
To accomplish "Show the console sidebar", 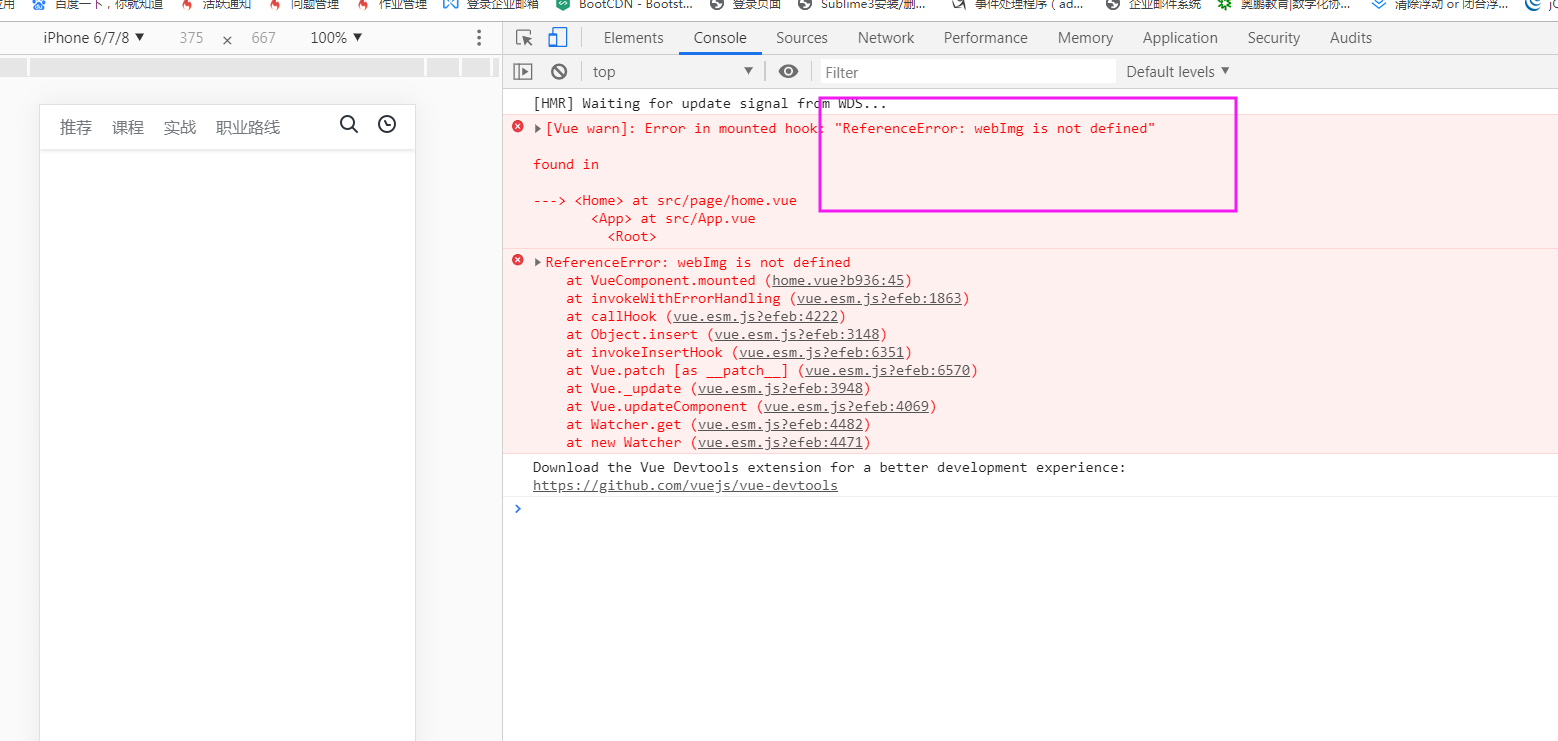I will [523, 72].
